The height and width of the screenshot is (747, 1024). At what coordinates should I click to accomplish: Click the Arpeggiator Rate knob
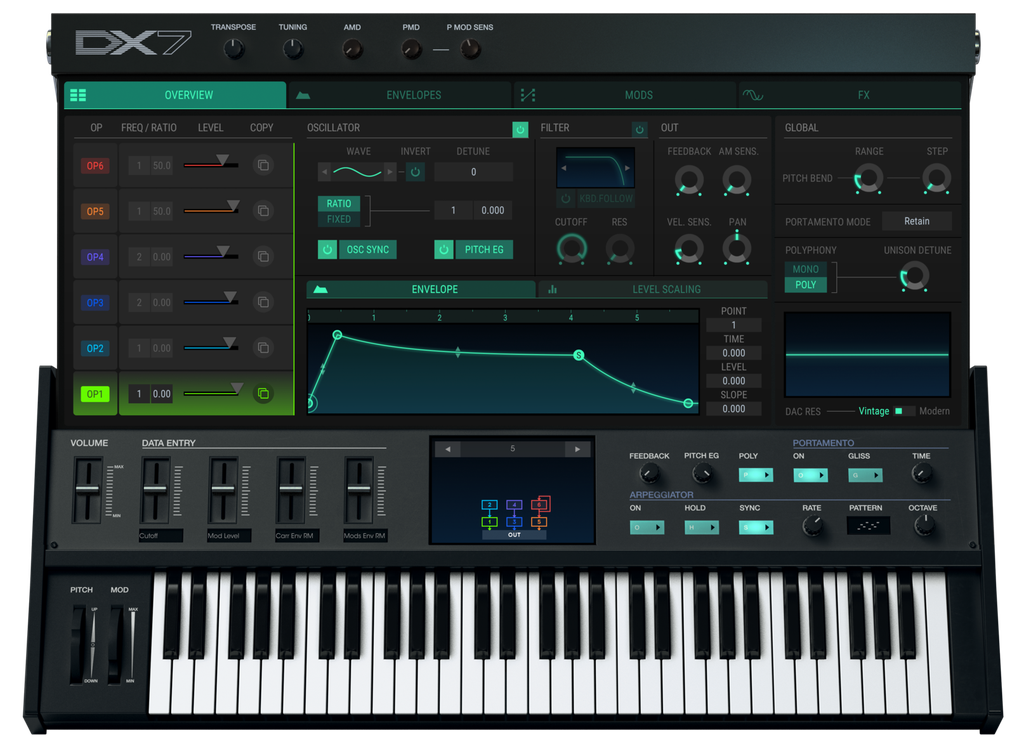click(x=812, y=525)
